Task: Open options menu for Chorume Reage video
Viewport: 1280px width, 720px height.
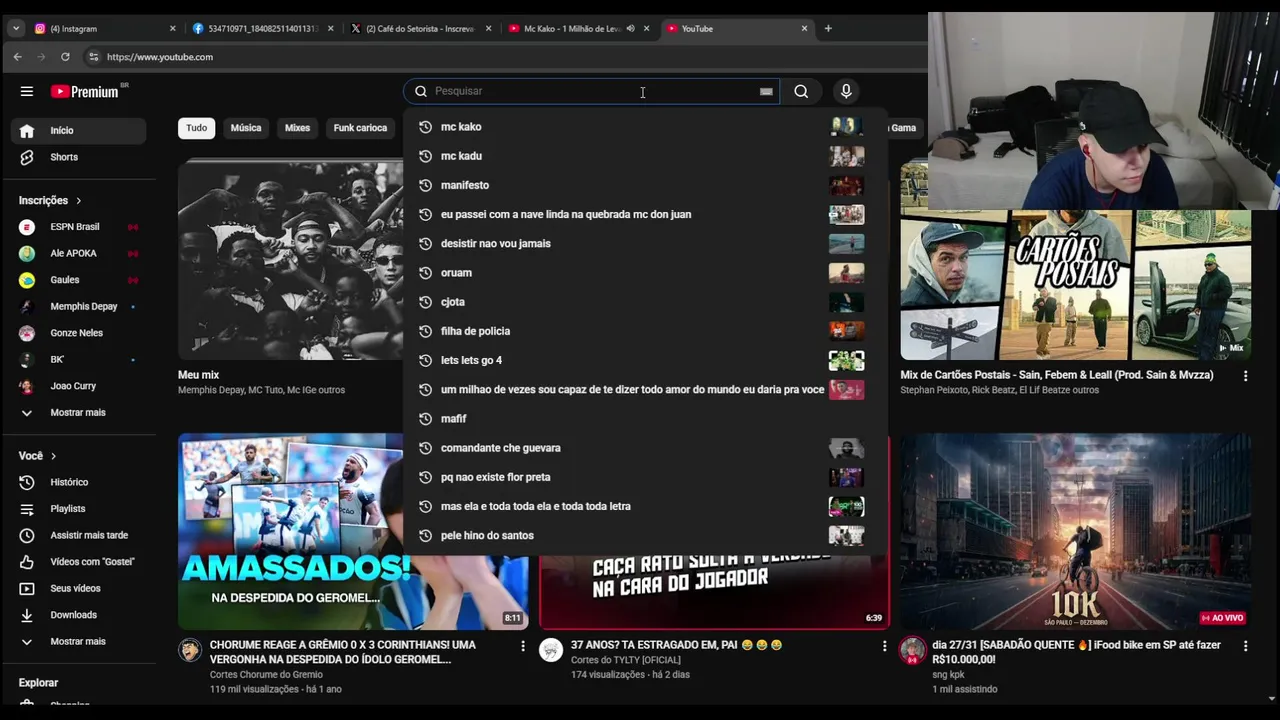Action: click(x=522, y=646)
